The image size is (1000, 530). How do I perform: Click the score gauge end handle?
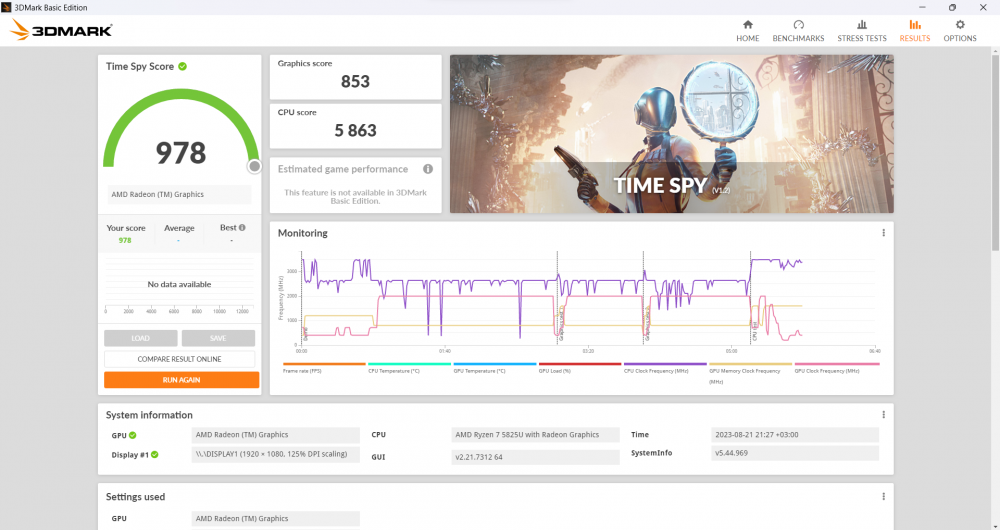254,166
